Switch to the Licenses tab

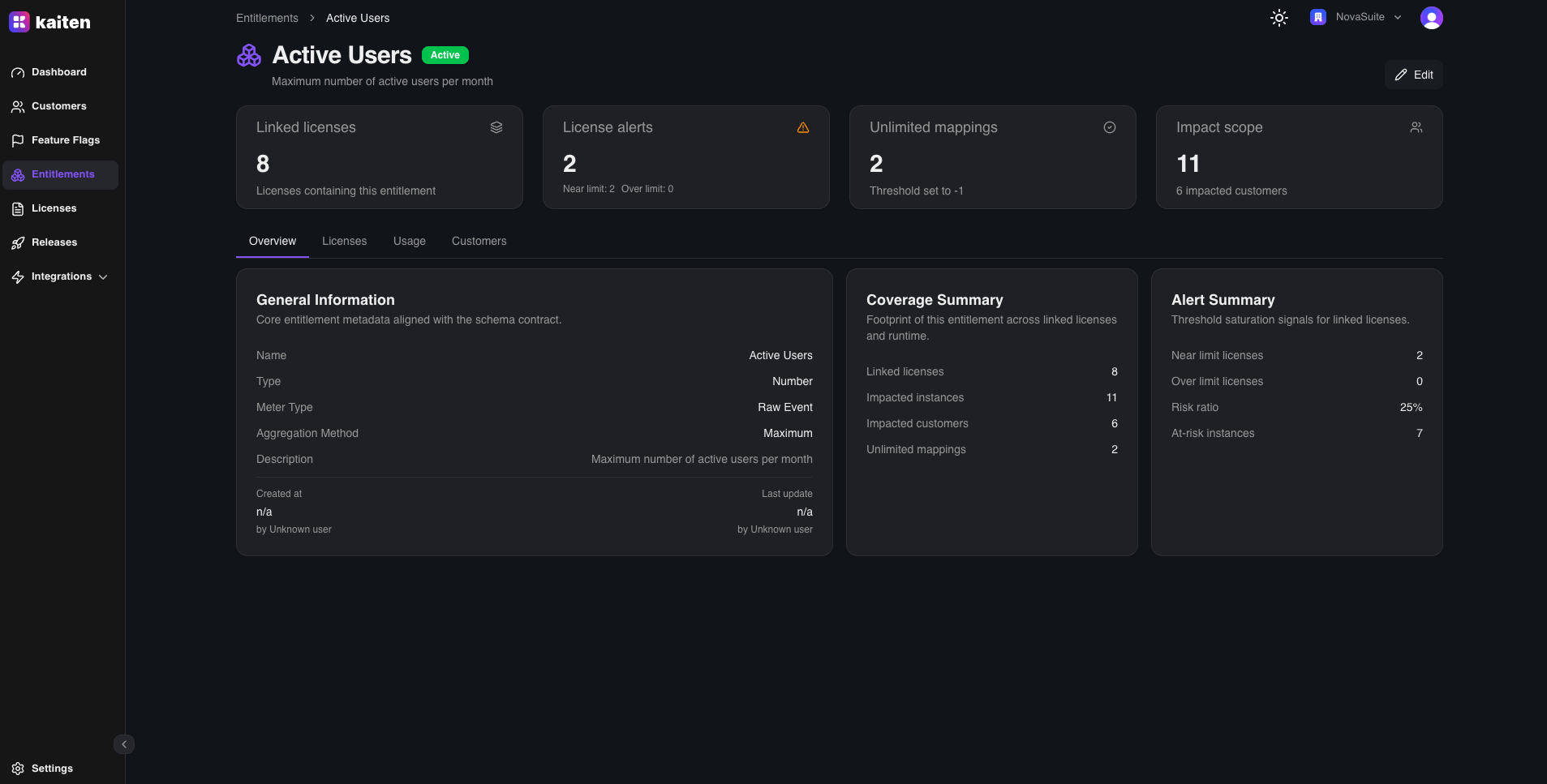coord(344,242)
